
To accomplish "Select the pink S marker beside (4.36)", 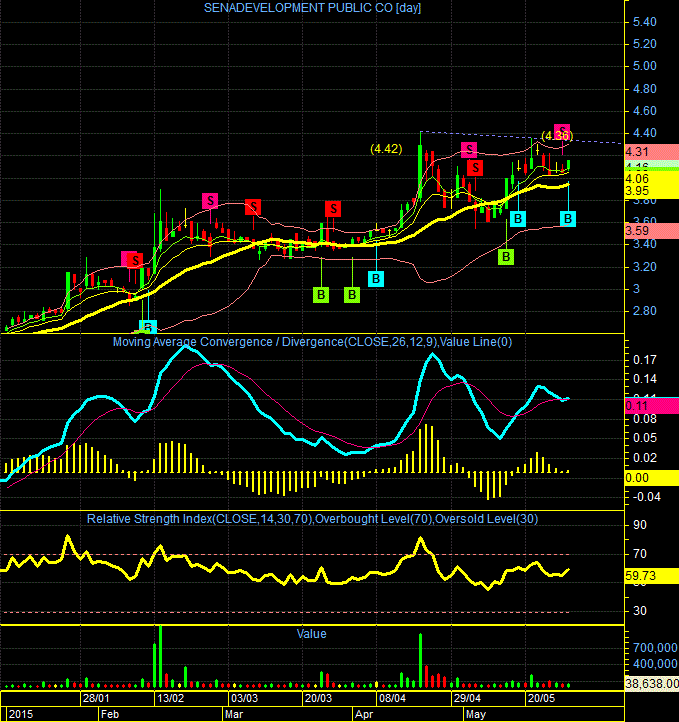I will tap(562, 131).
